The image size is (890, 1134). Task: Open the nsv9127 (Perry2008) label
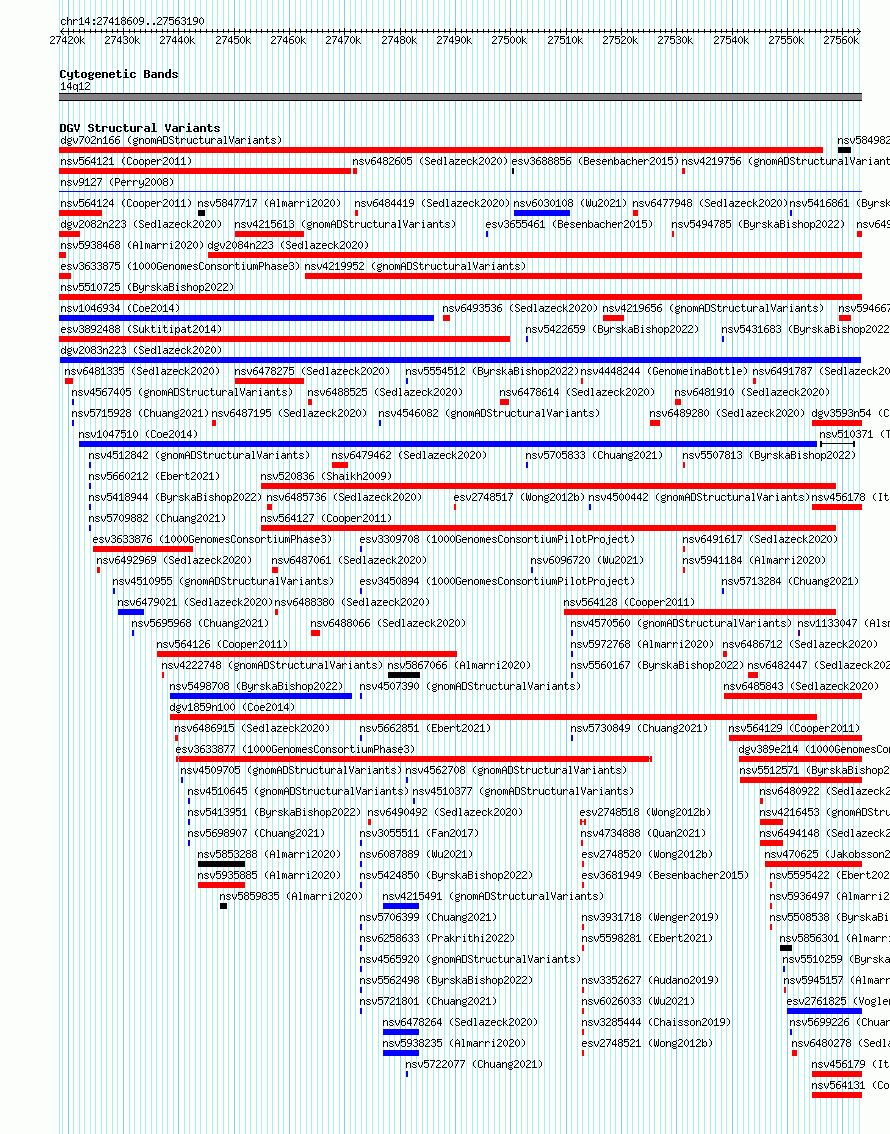tap(116, 182)
